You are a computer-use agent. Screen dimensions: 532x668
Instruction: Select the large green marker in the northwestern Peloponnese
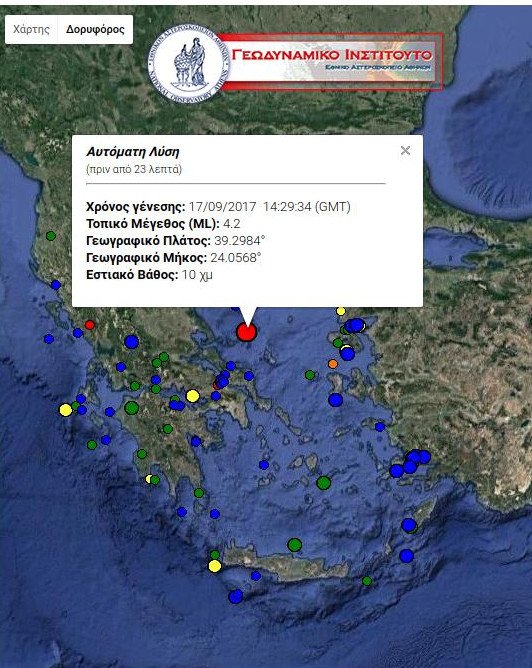tap(132, 408)
